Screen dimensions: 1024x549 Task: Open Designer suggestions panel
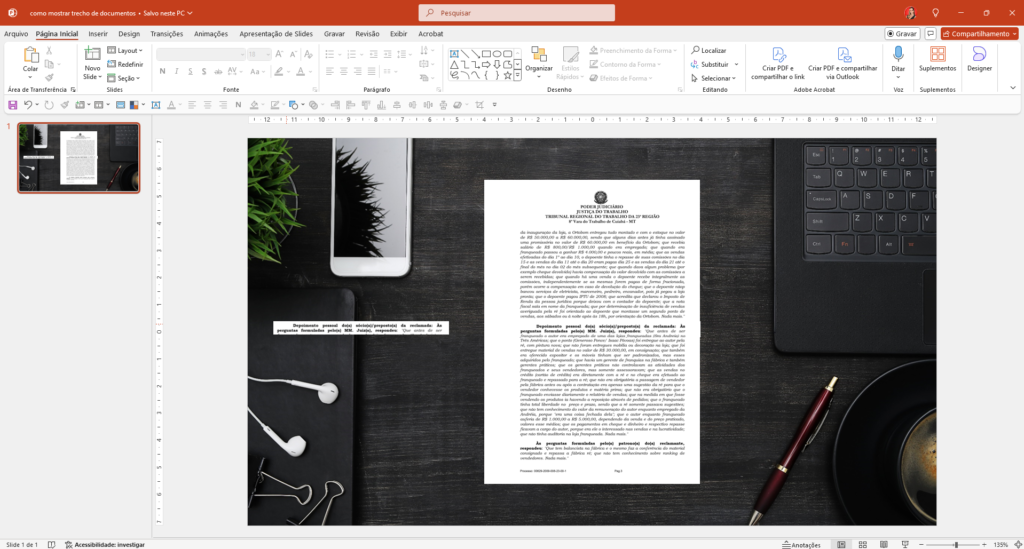tap(979, 59)
